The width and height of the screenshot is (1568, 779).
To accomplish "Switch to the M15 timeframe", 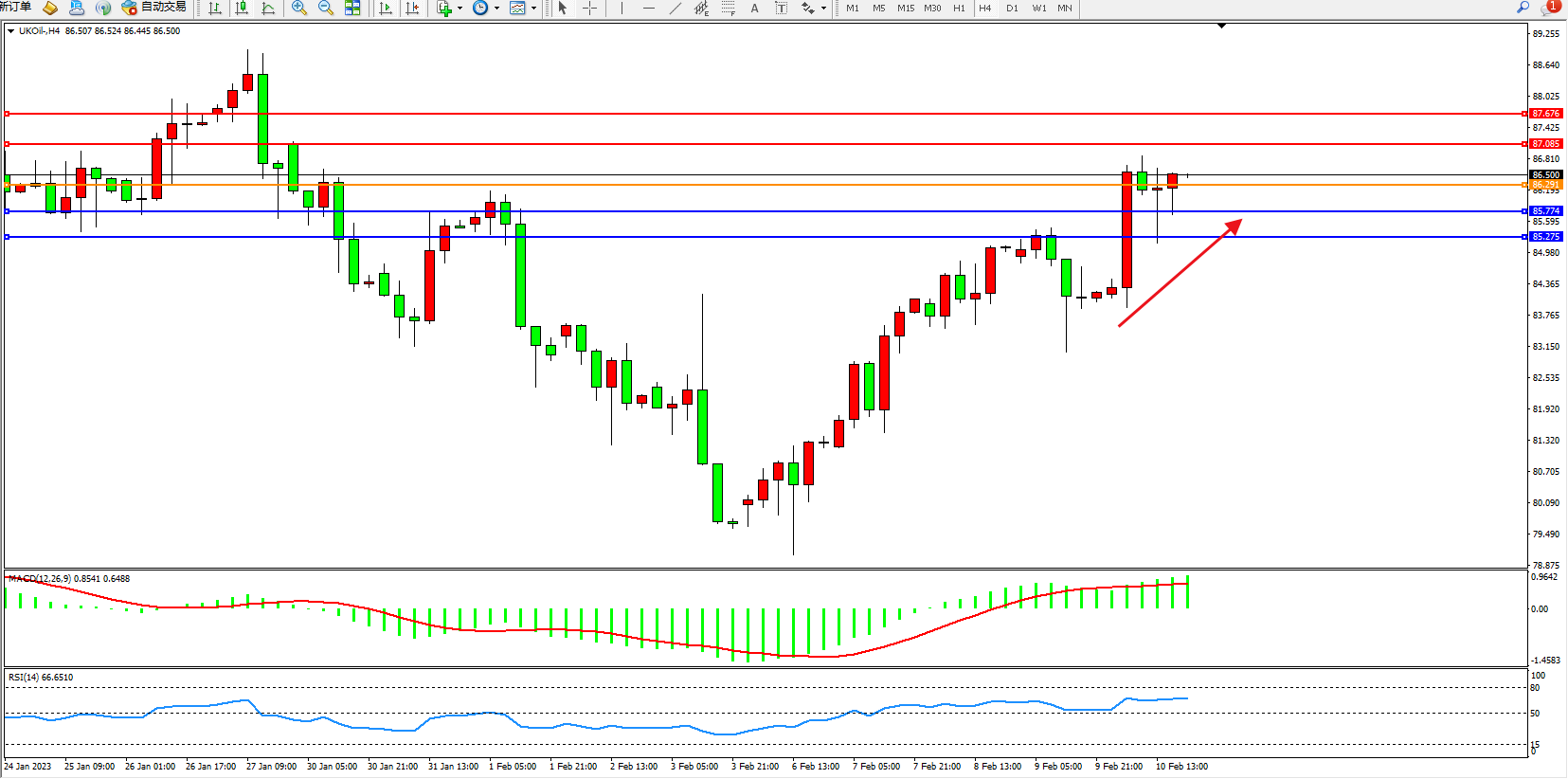I will (906, 8).
